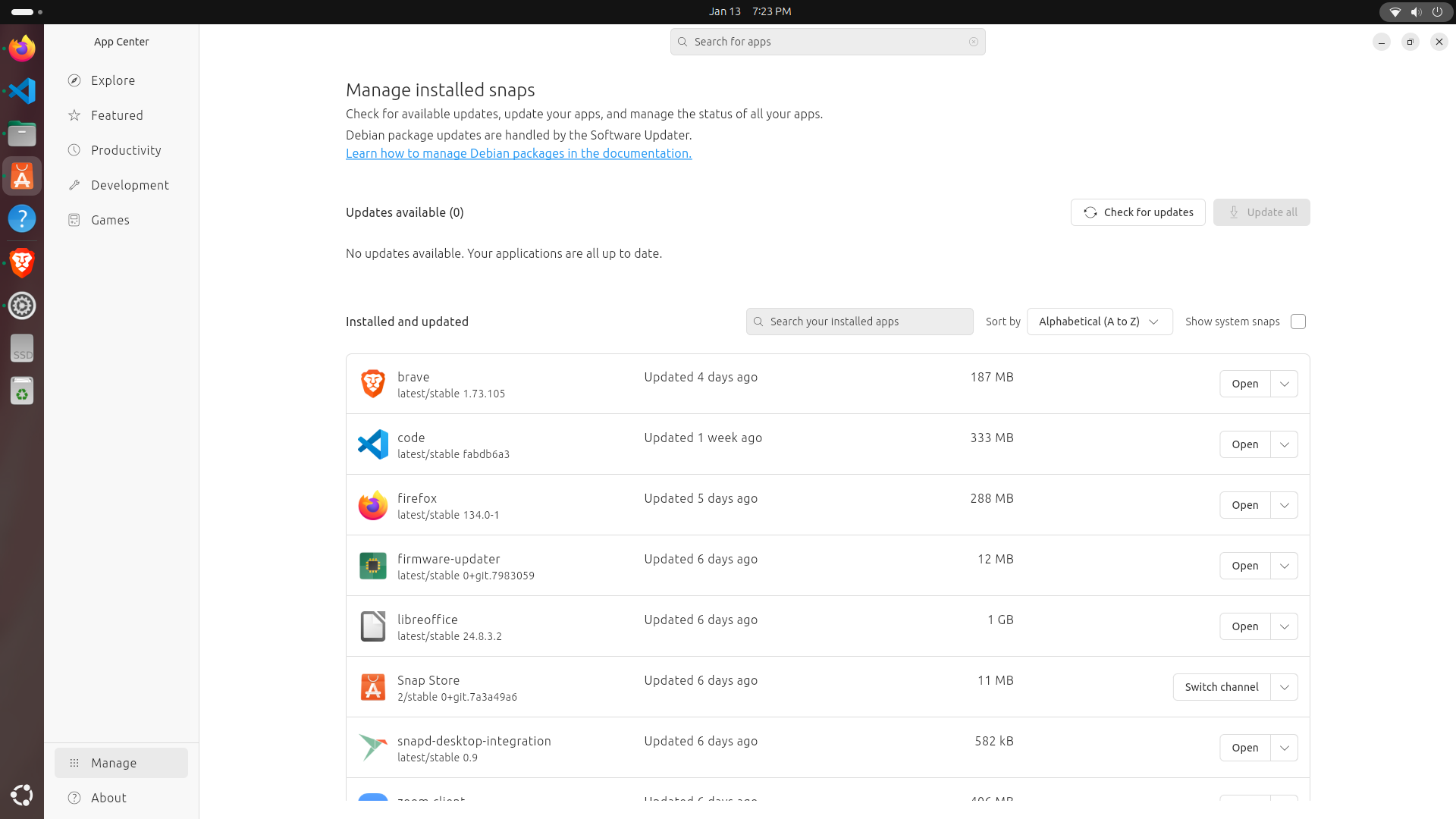Expand the chevron beside Switch channel

[x=1284, y=687]
